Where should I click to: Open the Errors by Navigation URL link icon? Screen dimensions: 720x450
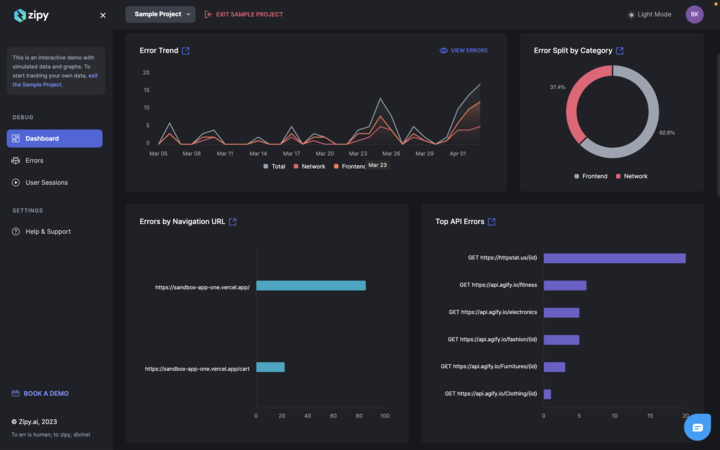pos(233,221)
